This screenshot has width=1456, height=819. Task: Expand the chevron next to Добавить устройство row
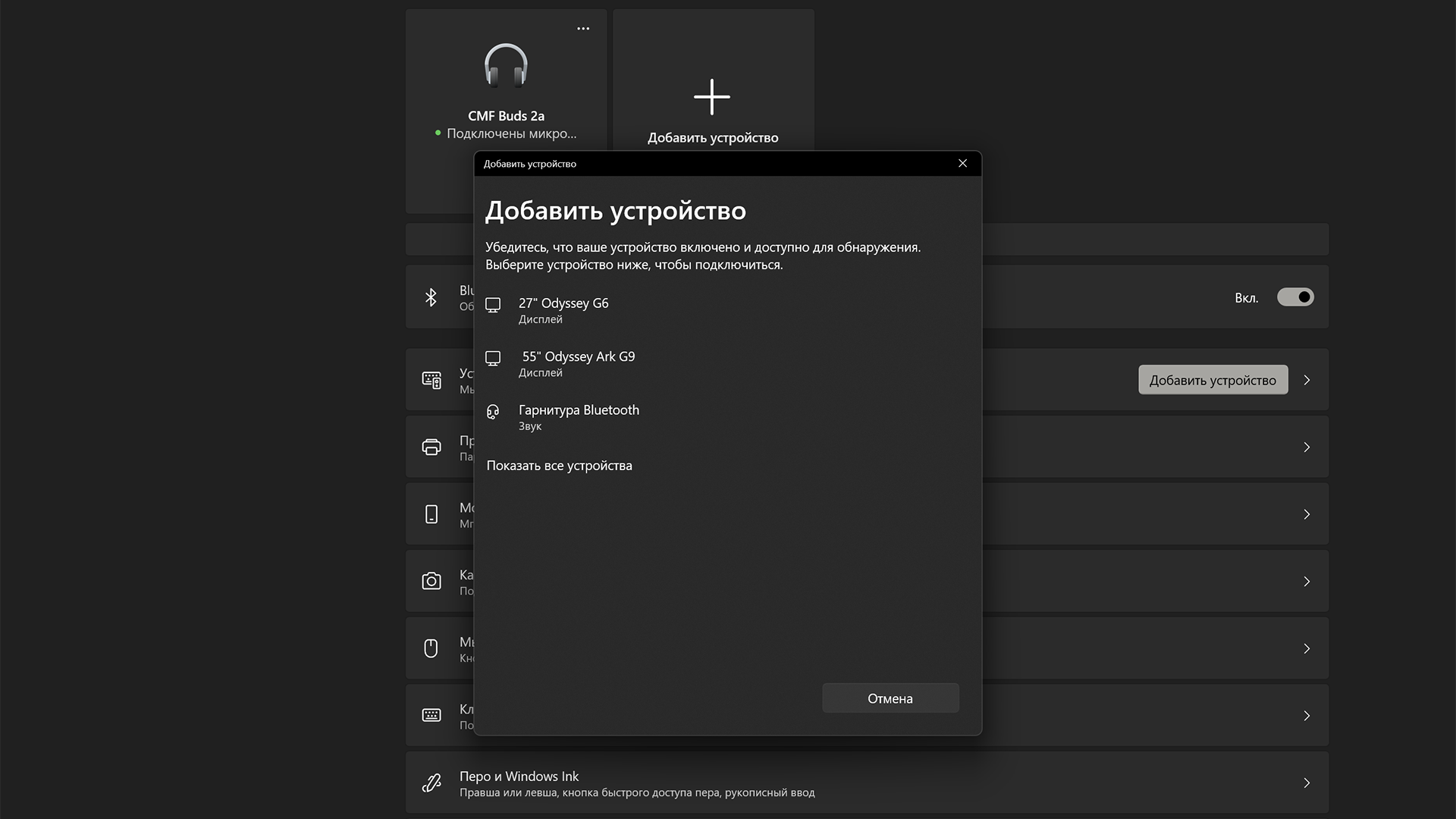click(1307, 380)
